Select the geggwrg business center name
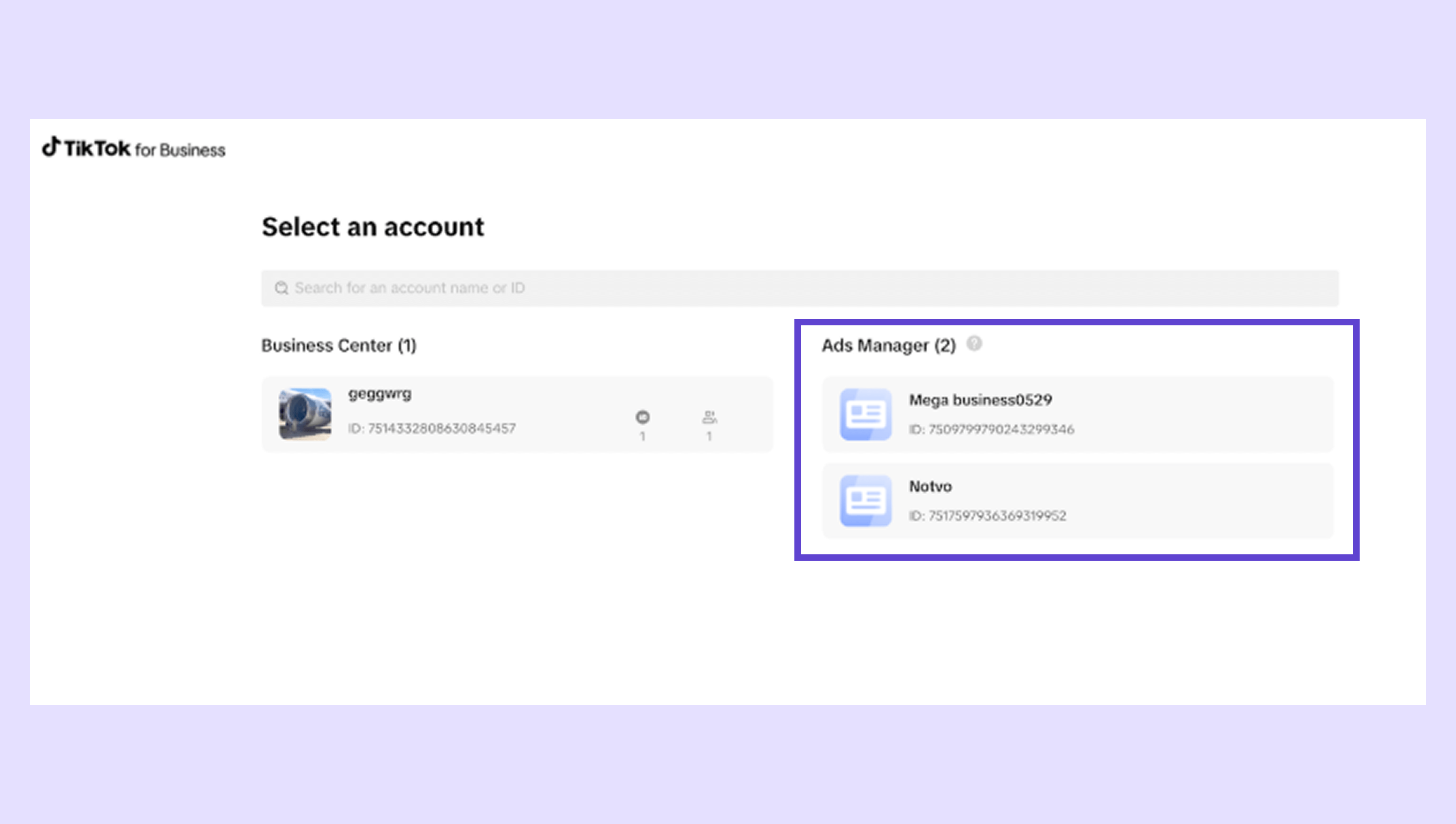The image size is (1456, 824). [x=380, y=393]
